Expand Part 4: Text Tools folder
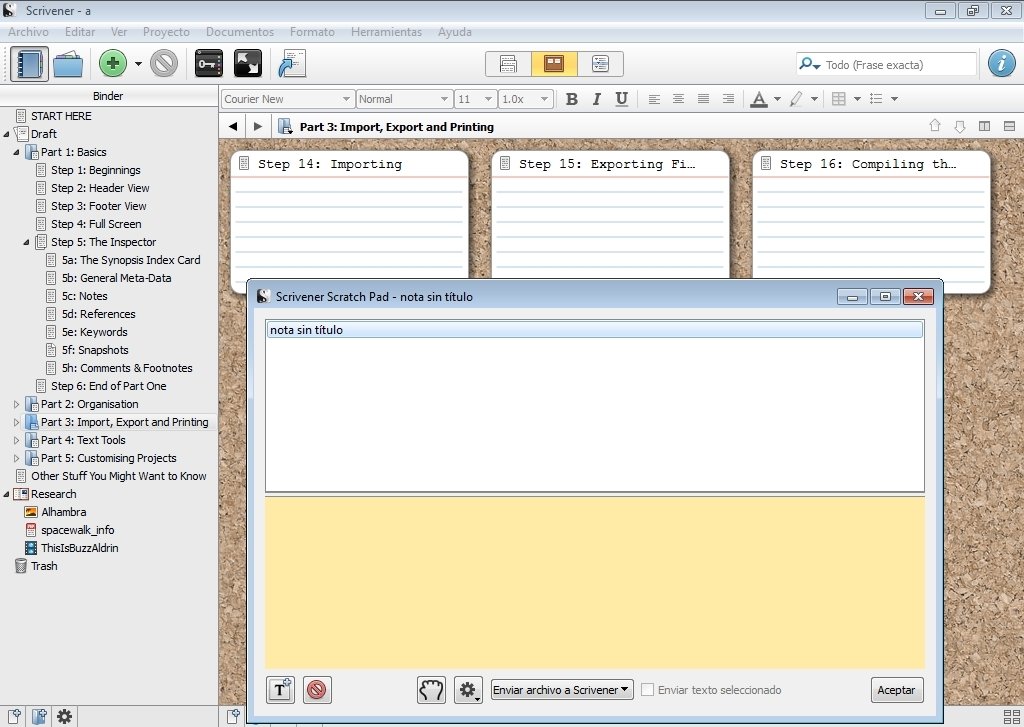The image size is (1024, 727). tap(16, 440)
